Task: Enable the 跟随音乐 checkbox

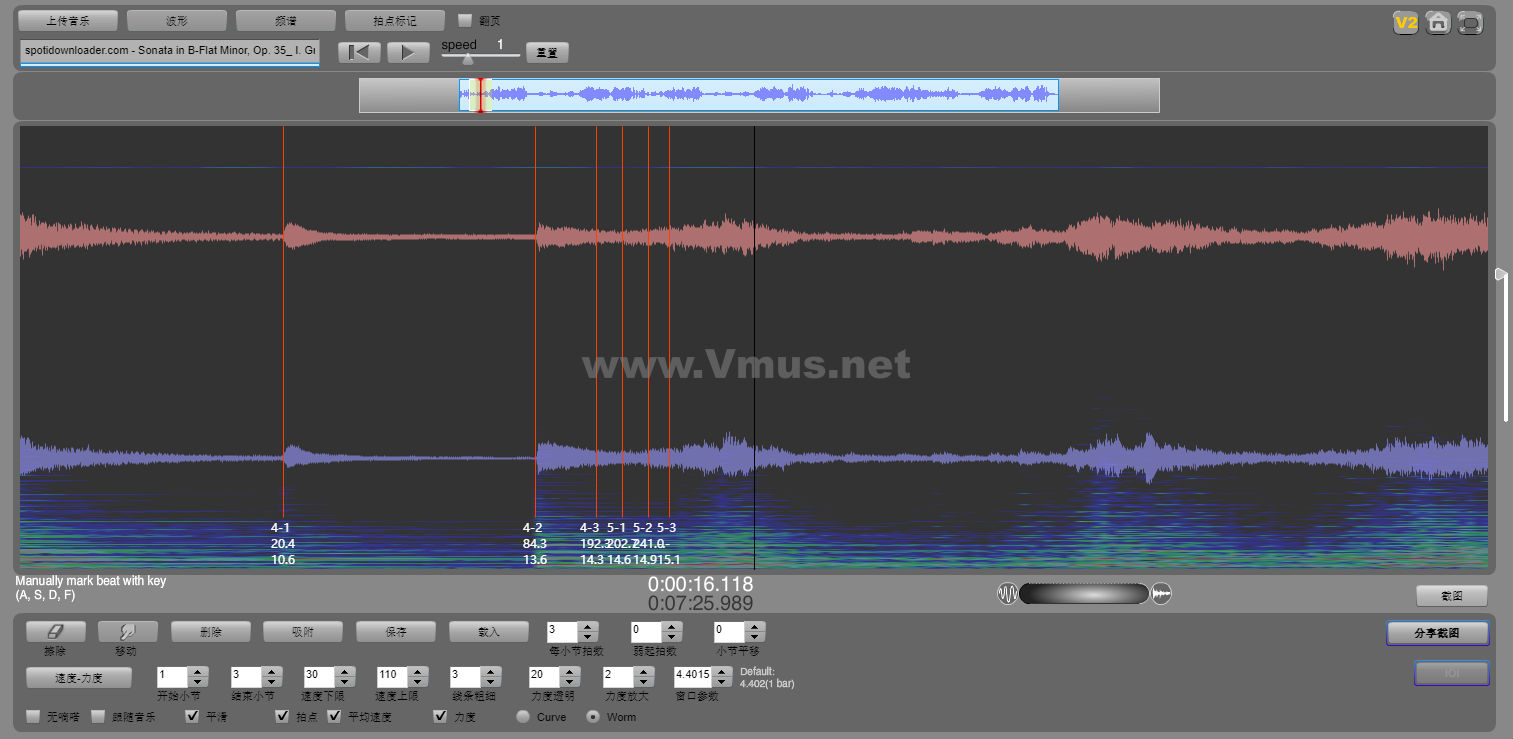Action: pos(98,717)
